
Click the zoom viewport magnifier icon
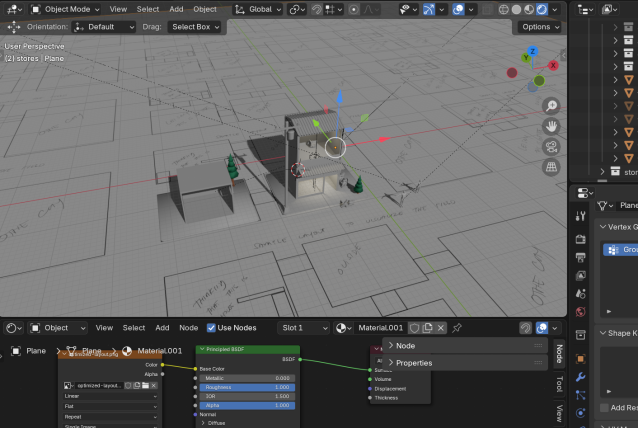(x=551, y=106)
